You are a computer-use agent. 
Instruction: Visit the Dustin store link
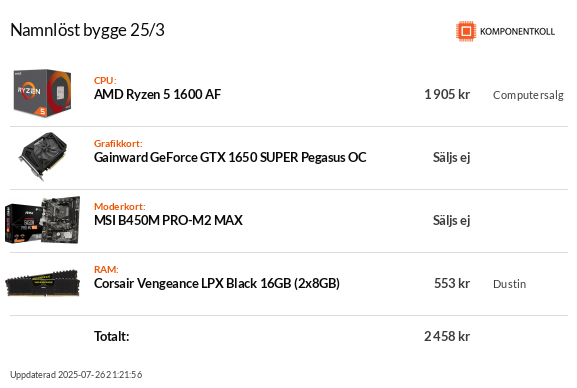tap(509, 284)
